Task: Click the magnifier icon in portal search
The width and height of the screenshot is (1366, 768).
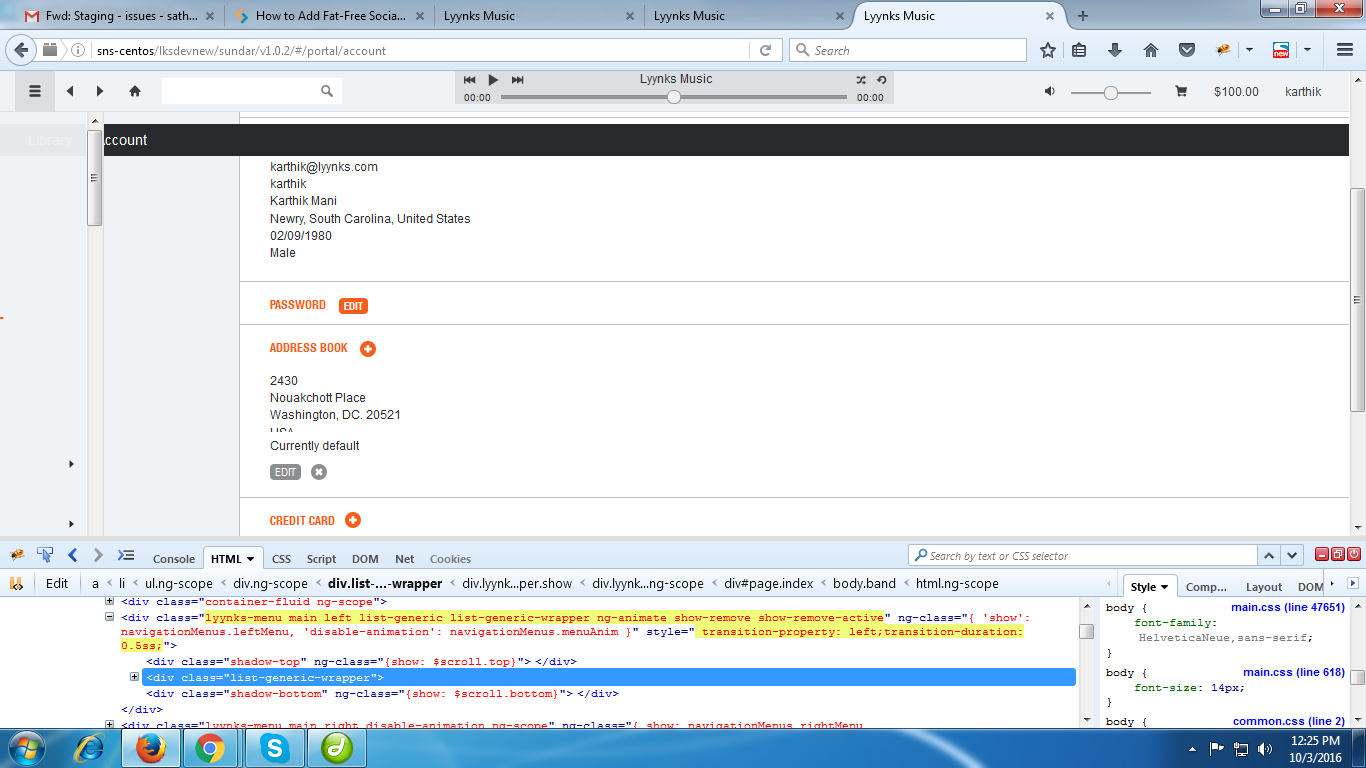Action: [327, 91]
